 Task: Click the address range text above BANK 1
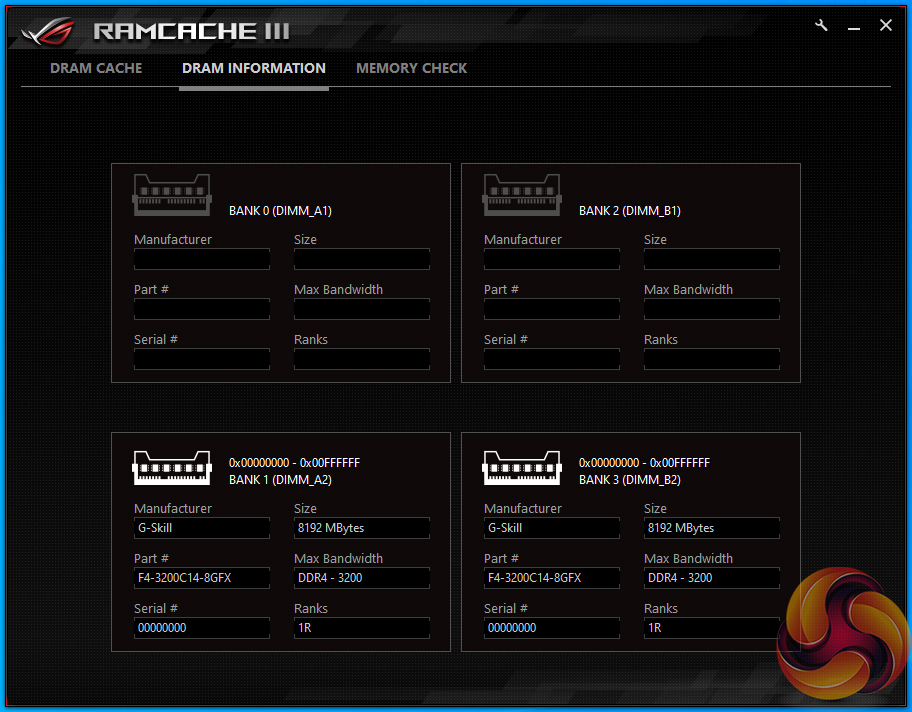click(294, 462)
